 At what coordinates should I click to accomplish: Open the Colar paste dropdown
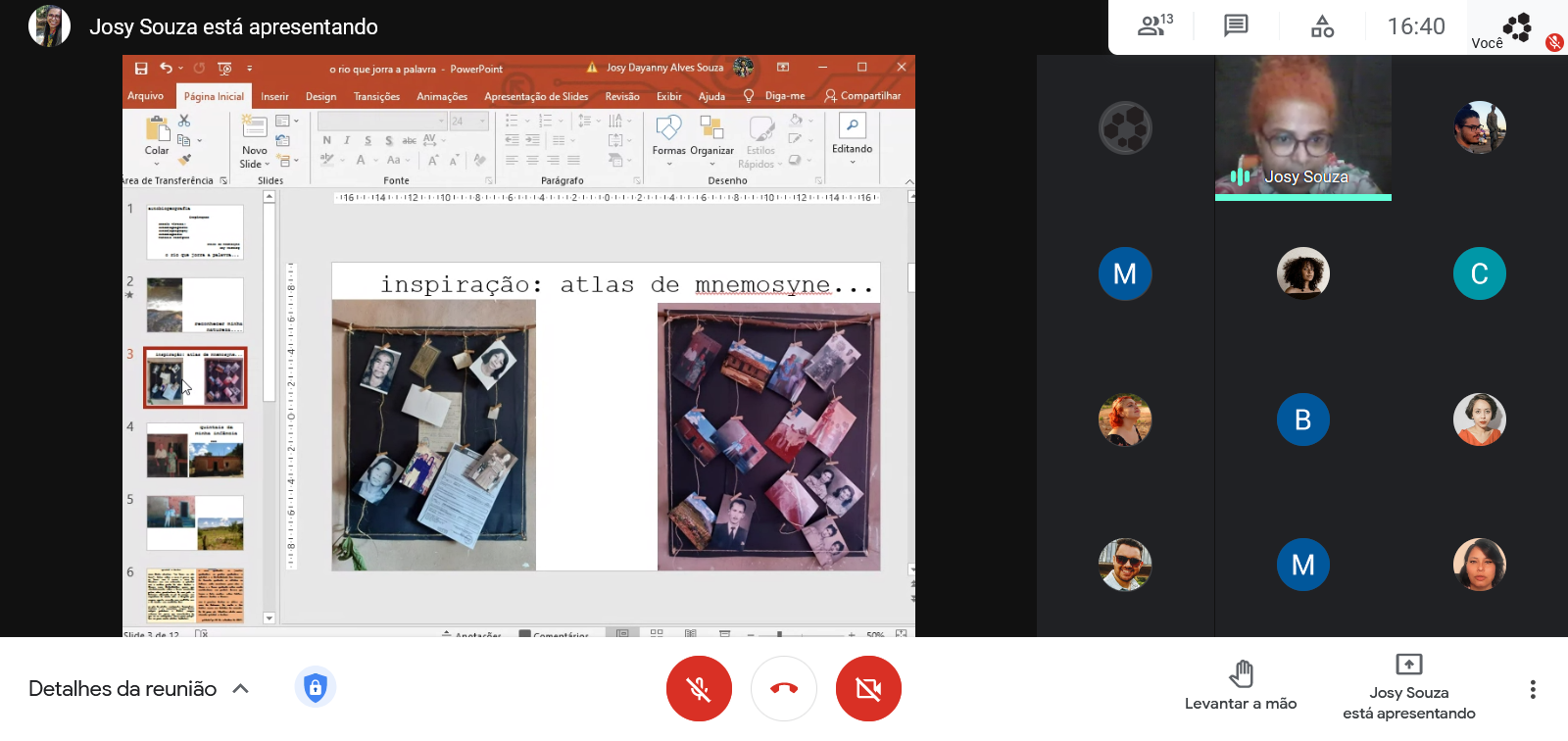point(157,163)
